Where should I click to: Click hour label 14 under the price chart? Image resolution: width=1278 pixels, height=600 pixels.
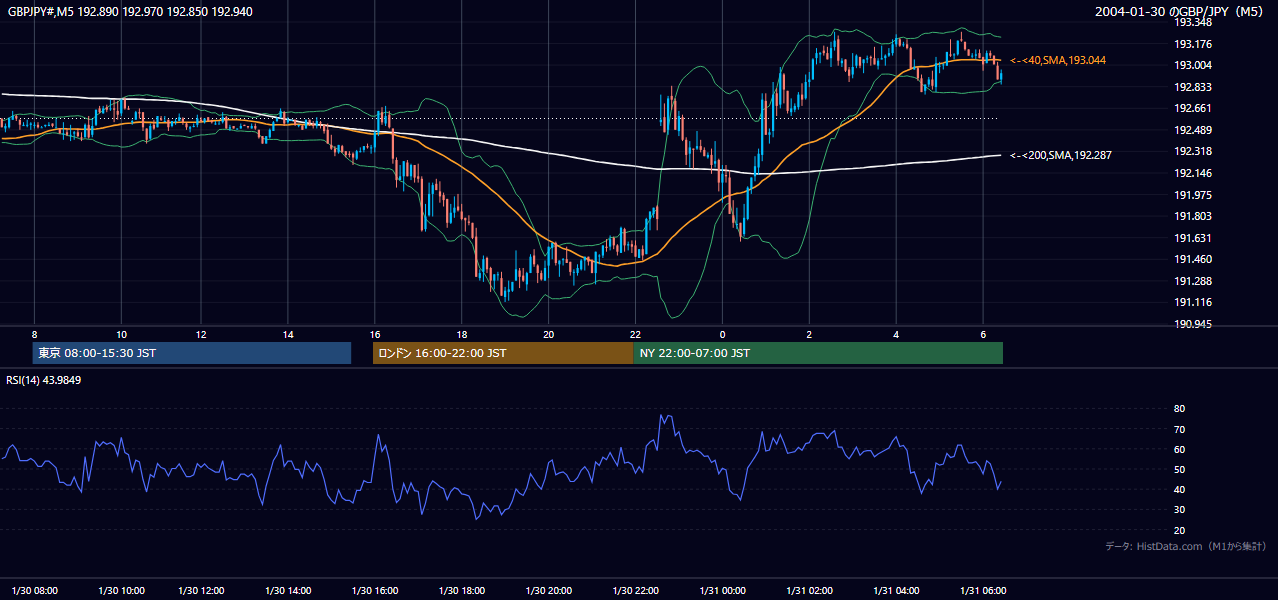288,334
